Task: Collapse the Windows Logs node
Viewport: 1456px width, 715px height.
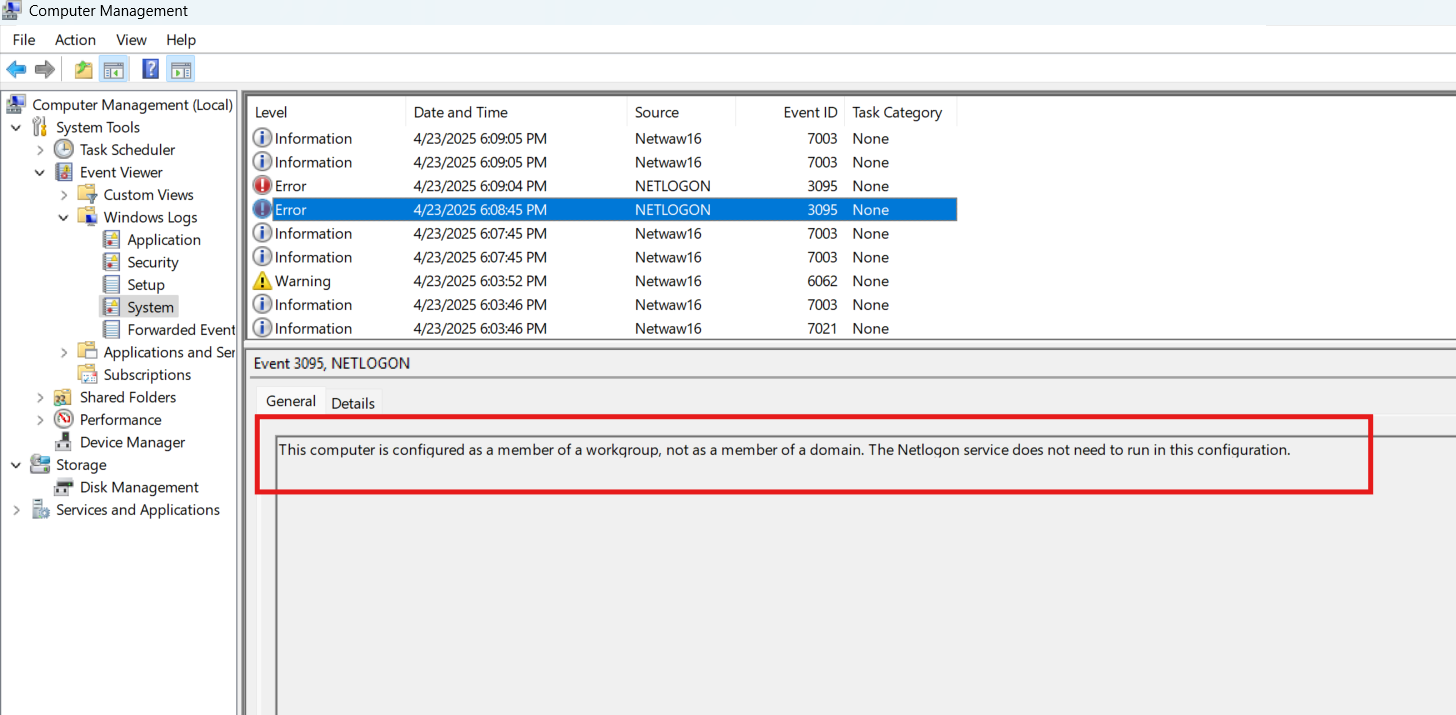Action: pyautogui.click(x=64, y=217)
